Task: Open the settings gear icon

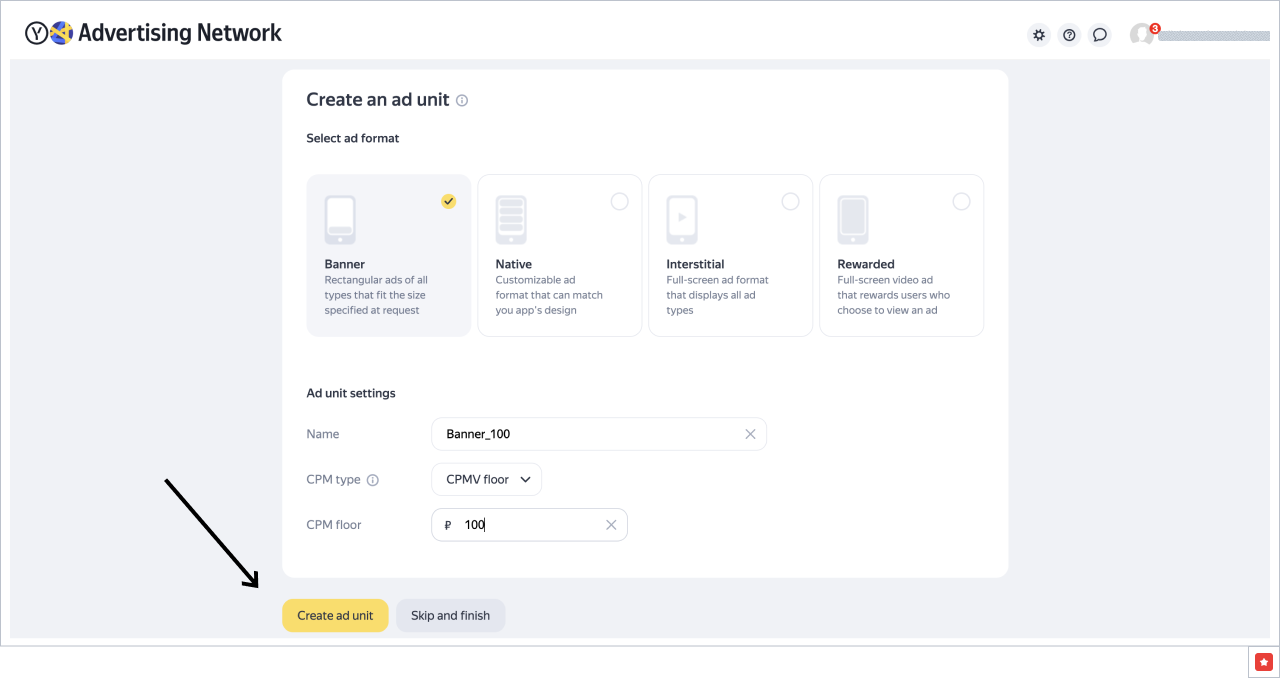Action: tap(1039, 34)
